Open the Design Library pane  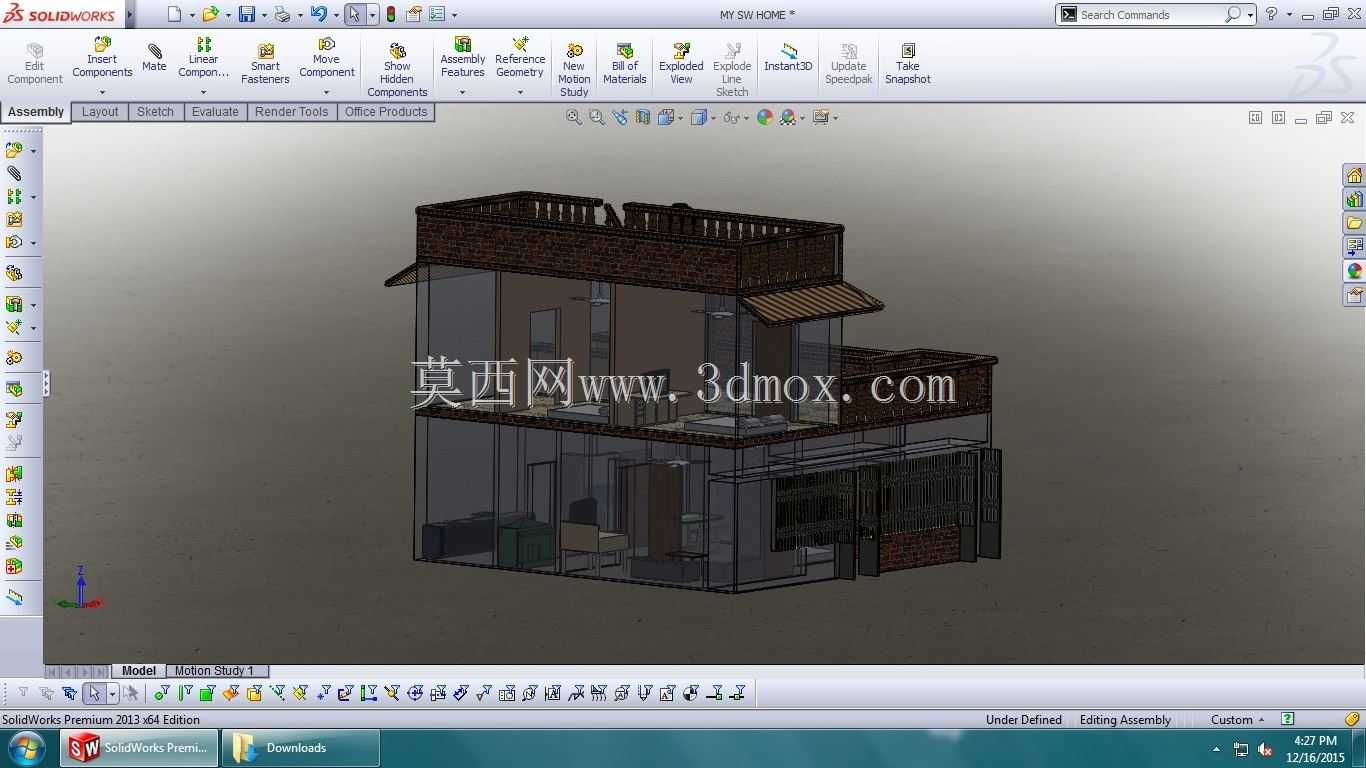1354,199
